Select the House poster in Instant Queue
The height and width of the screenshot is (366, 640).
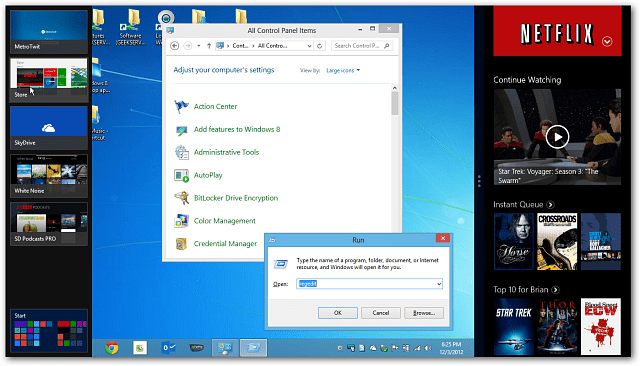(x=514, y=242)
